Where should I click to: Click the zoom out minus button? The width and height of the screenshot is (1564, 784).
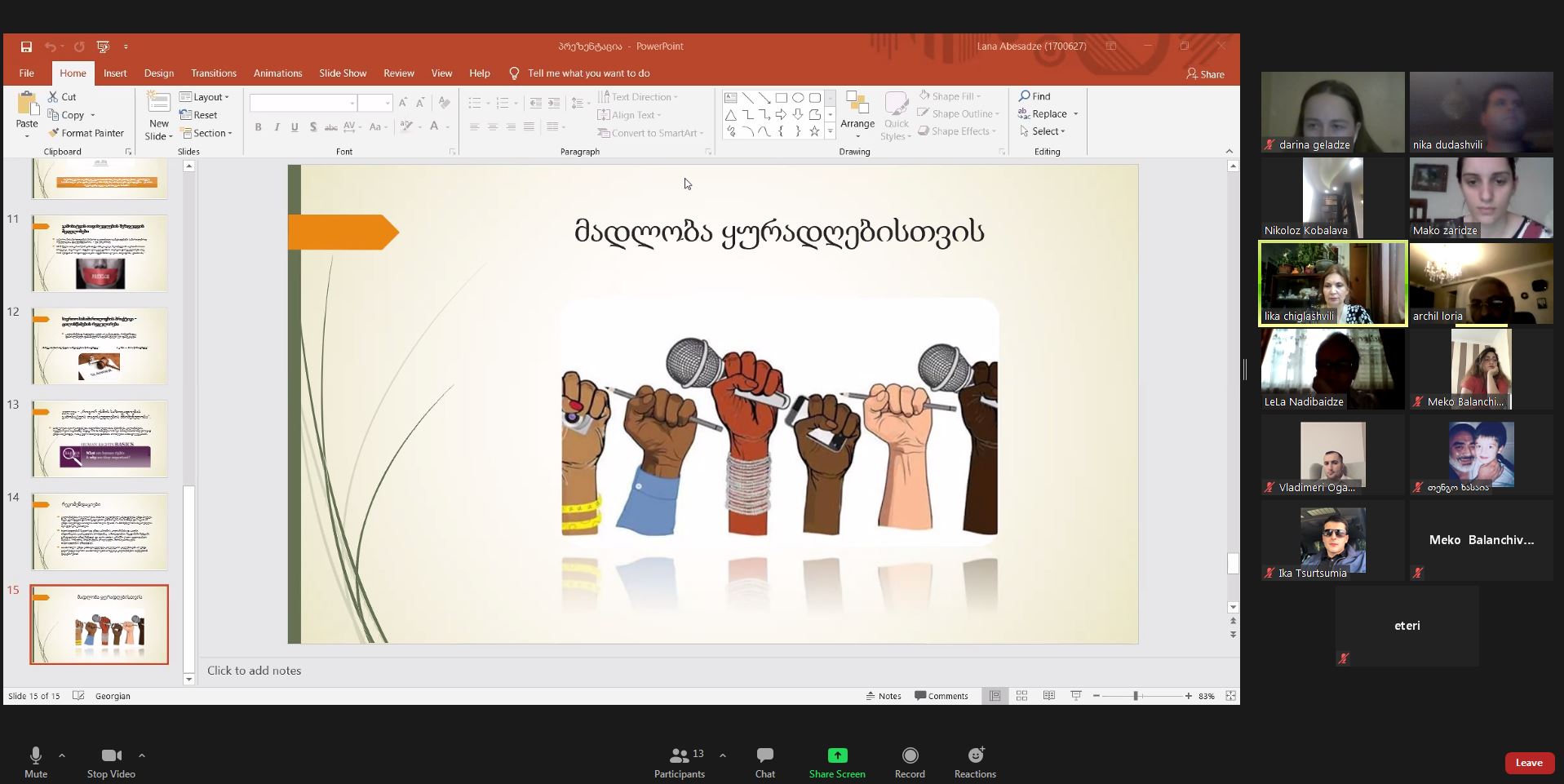pos(1097,696)
